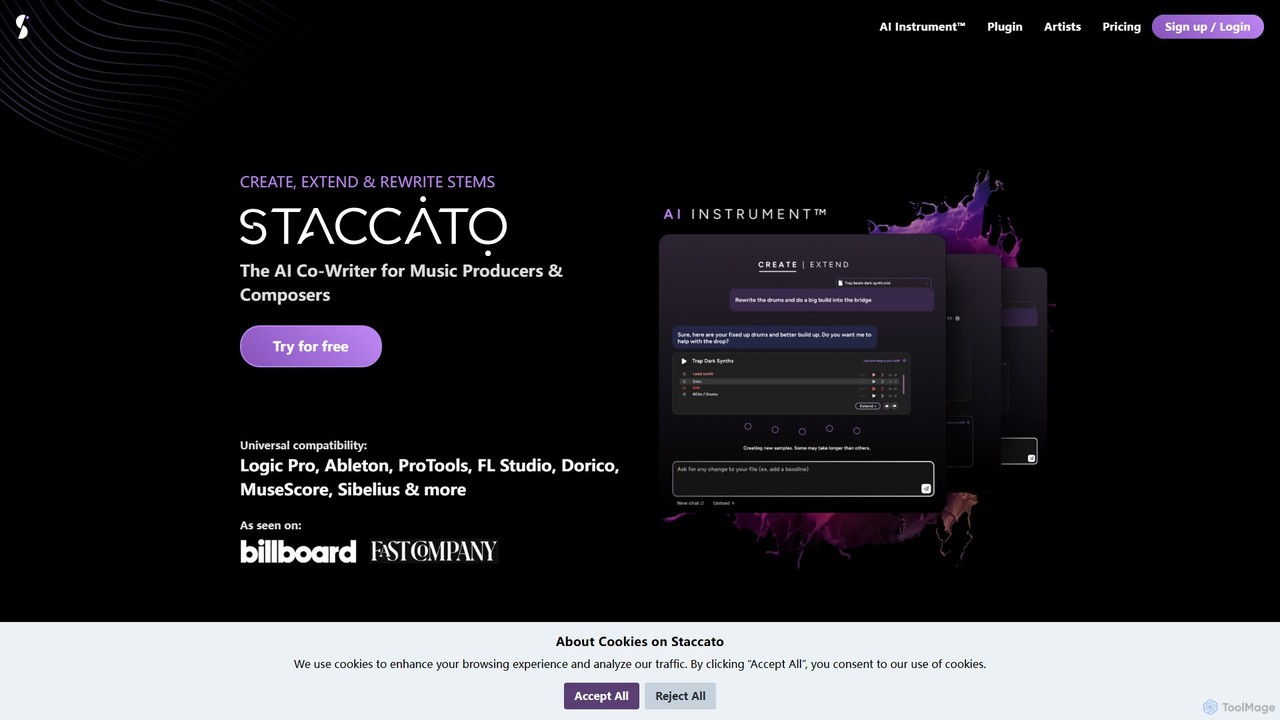Accept all cookies

(x=601, y=696)
